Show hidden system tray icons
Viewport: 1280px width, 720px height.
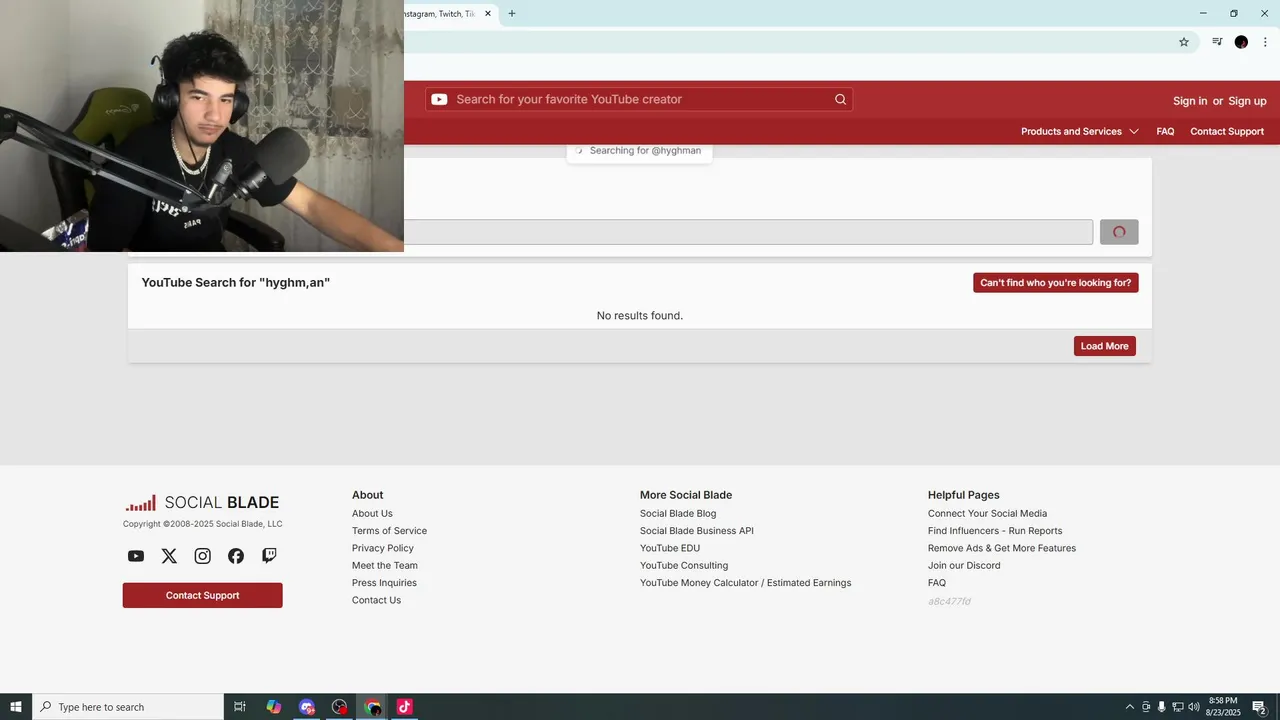(x=1130, y=707)
